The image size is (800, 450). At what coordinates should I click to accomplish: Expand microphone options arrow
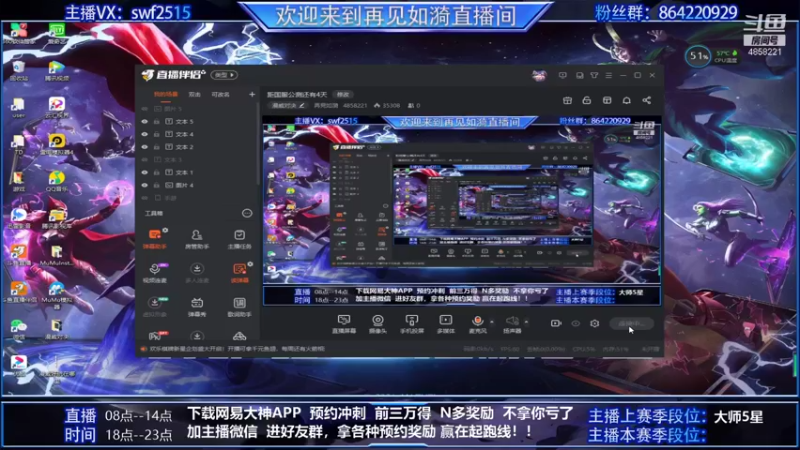(492, 322)
